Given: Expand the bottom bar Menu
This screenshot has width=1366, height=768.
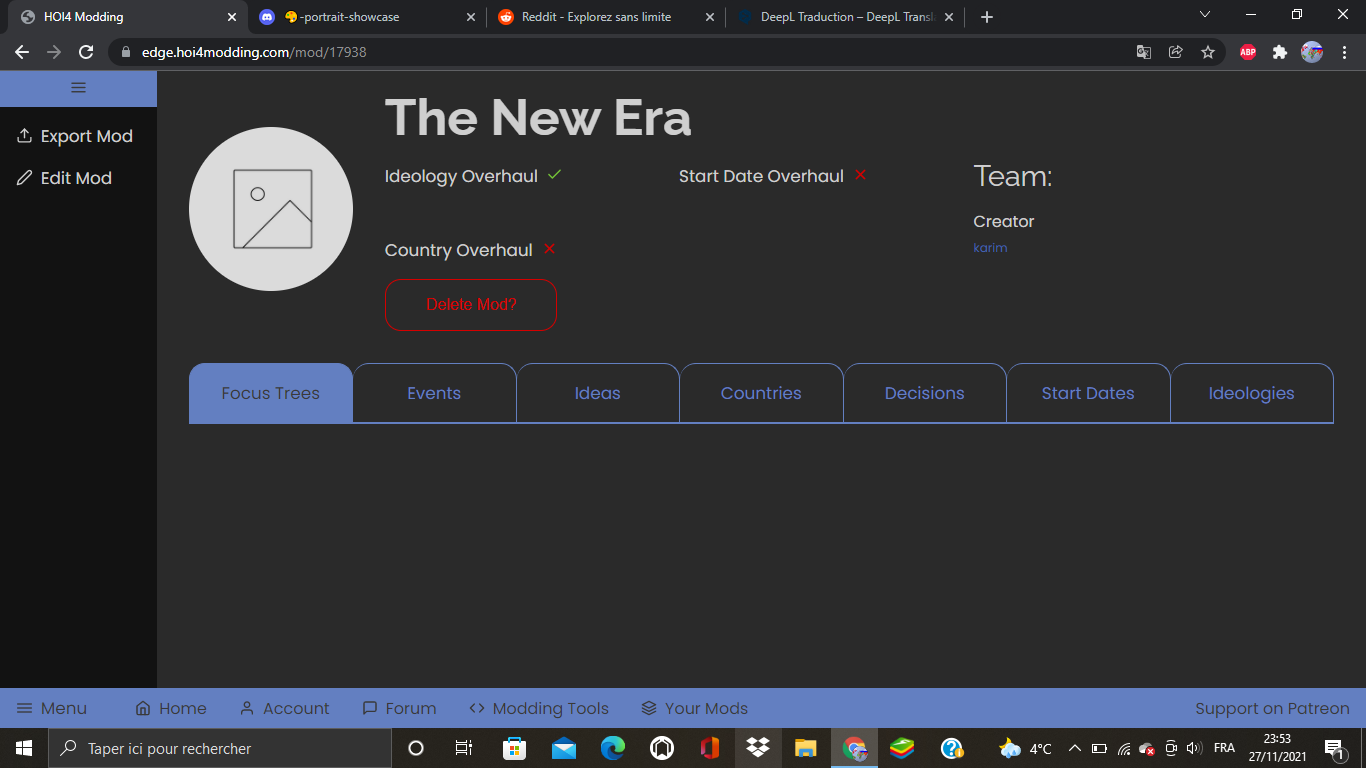Looking at the screenshot, I should pos(52,708).
